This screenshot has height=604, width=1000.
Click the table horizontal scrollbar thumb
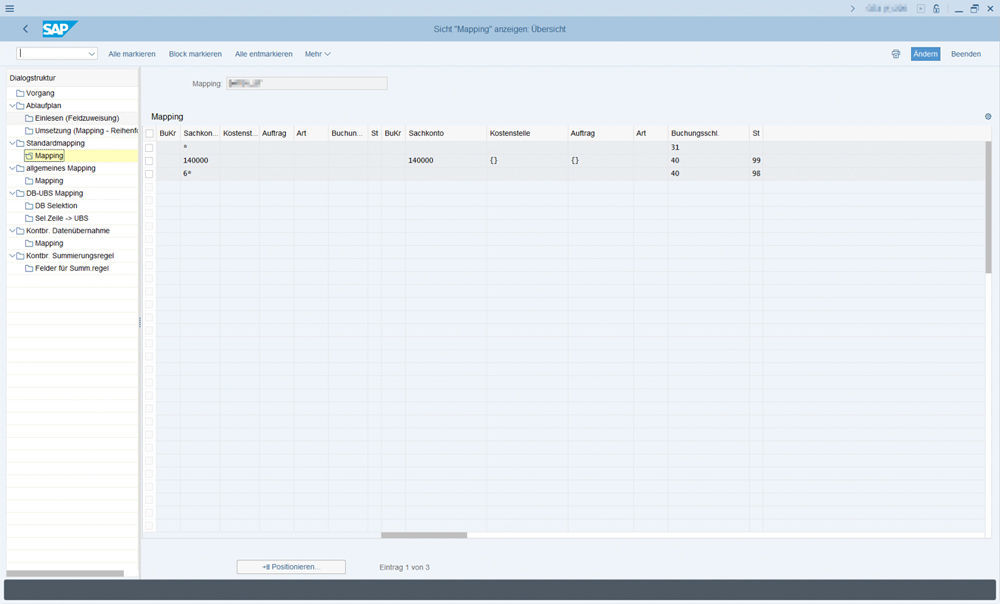coord(424,535)
